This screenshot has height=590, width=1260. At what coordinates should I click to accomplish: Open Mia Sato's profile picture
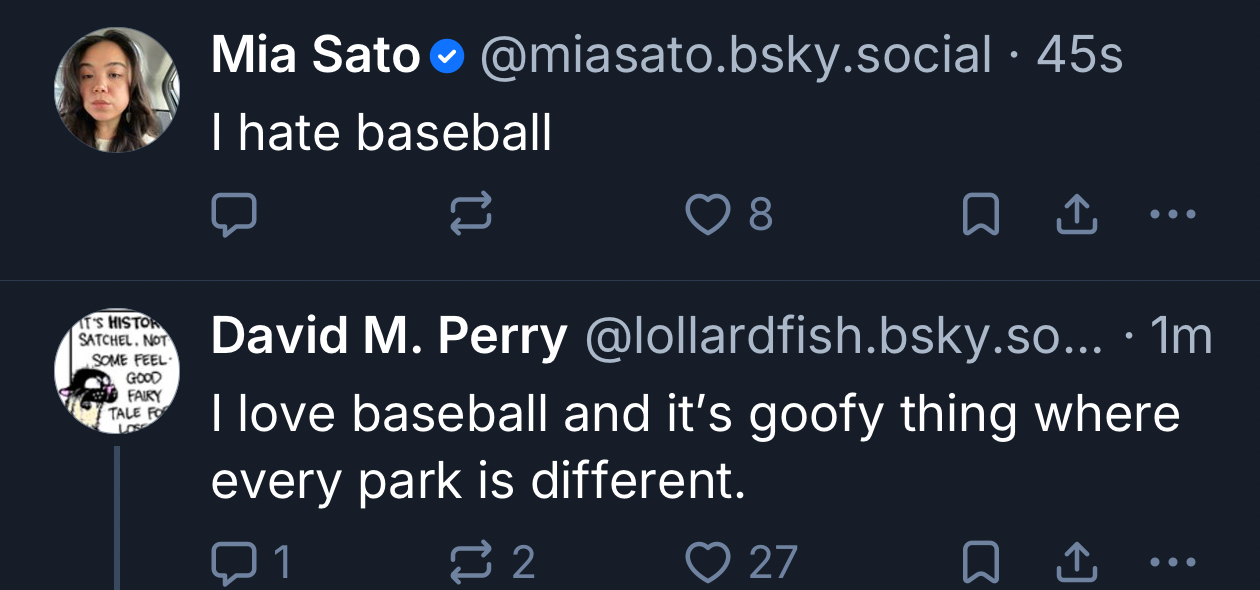point(117,90)
